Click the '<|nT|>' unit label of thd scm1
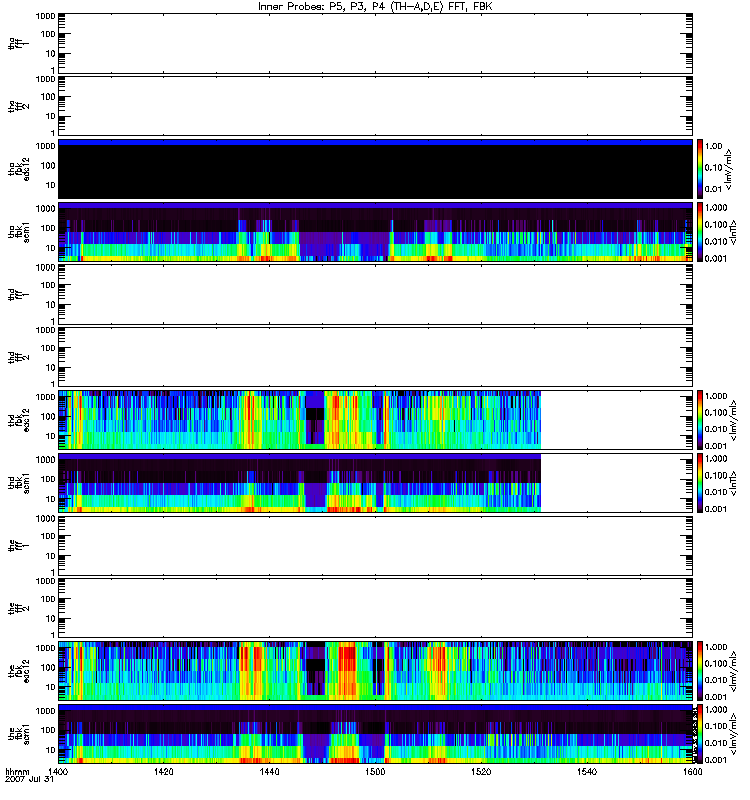Screen dimensions: 750x800 click(x=733, y=483)
